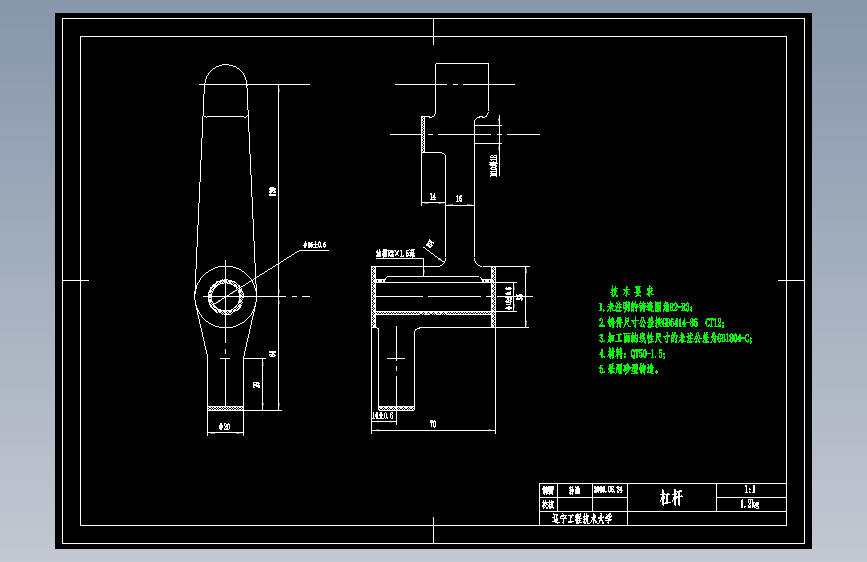
Task: Click the '±0.6' hole diameter leader label
Action: coord(315,244)
